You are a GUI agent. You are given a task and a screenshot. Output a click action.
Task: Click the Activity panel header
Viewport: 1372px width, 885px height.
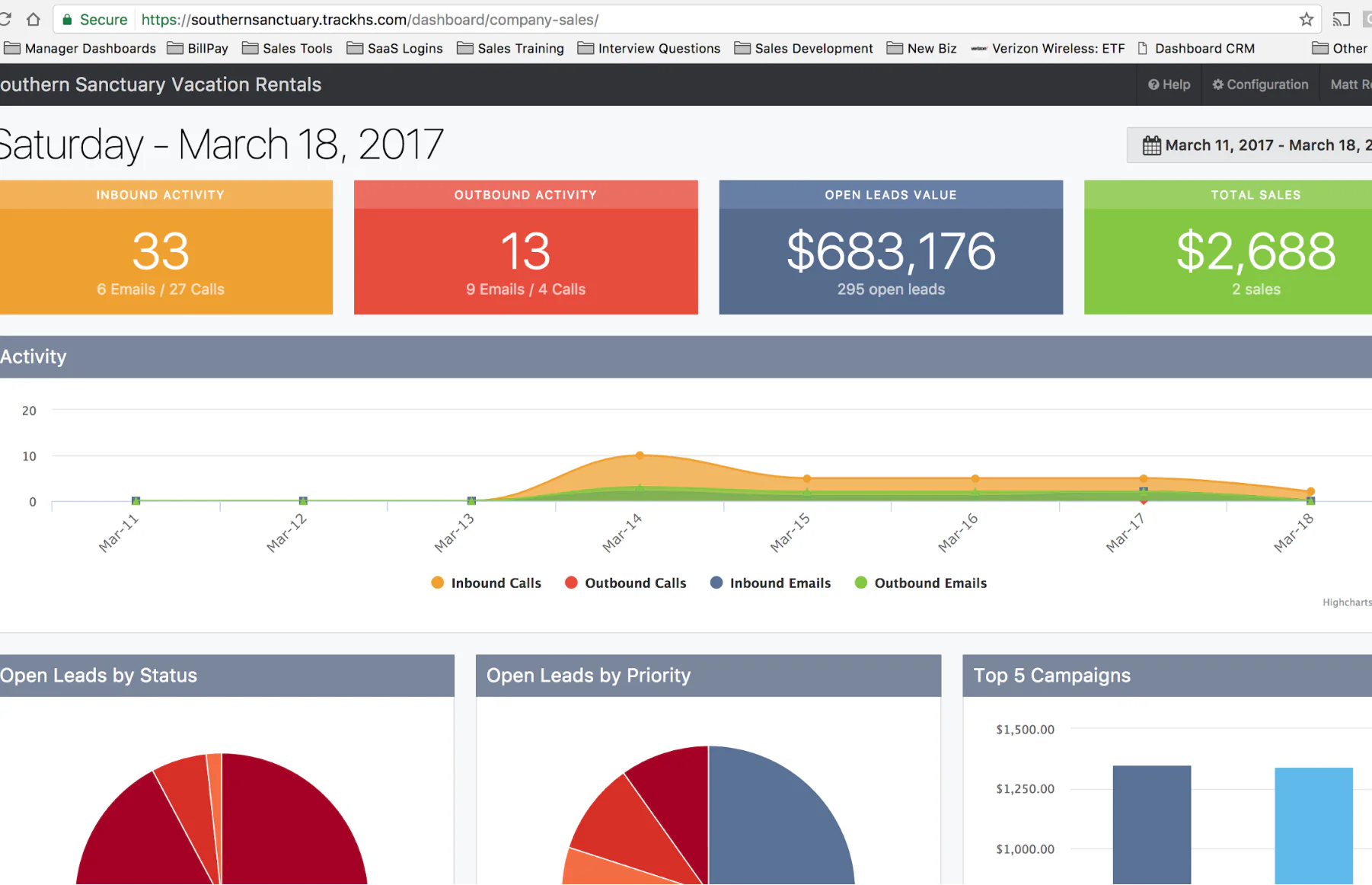[x=686, y=357]
